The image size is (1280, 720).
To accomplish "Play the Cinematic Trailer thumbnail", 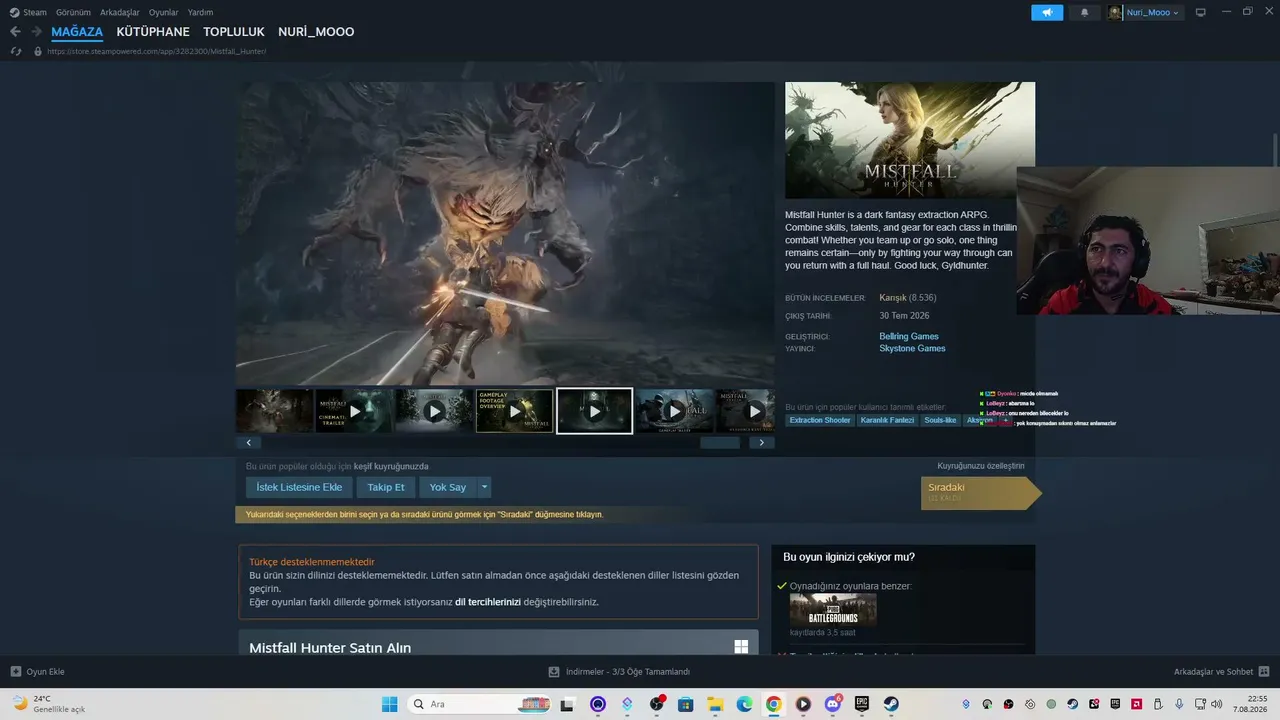I will (354, 411).
